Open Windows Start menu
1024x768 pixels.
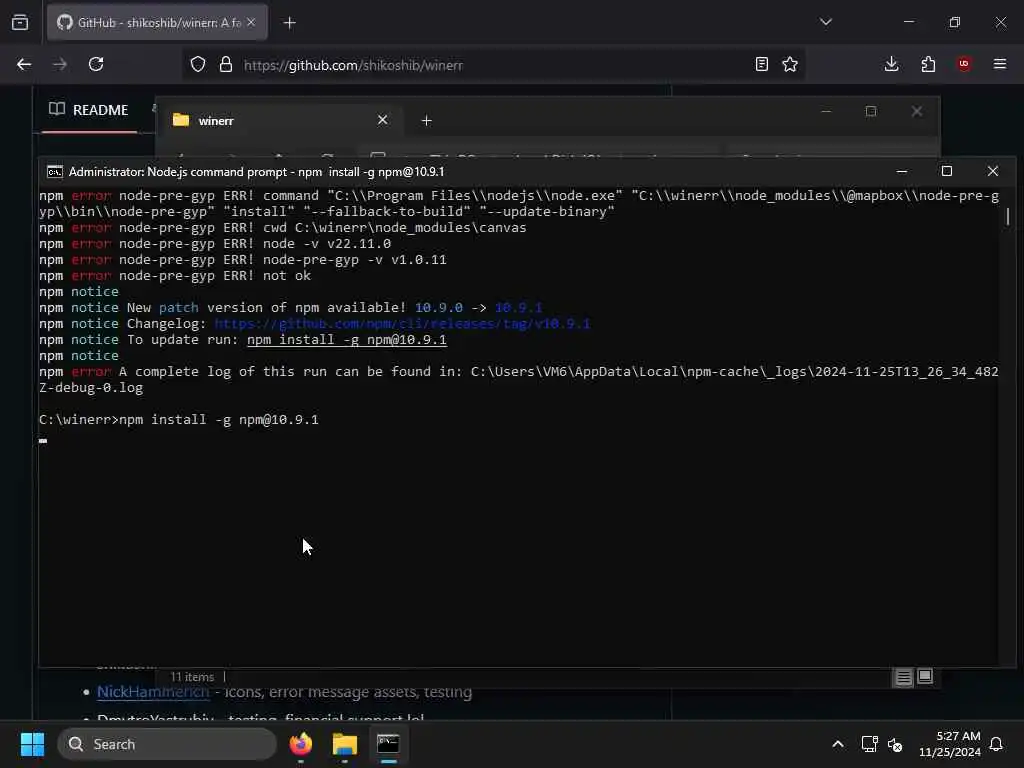coord(32,744)
